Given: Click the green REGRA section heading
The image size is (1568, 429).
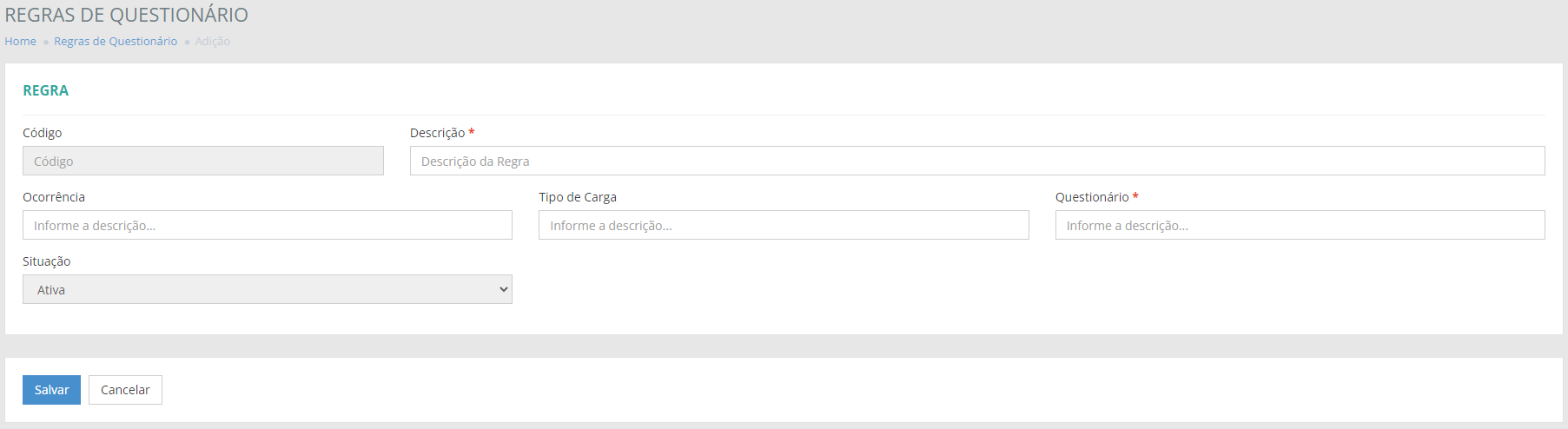Looking at the screenshot, I should (x=45, y=90).
